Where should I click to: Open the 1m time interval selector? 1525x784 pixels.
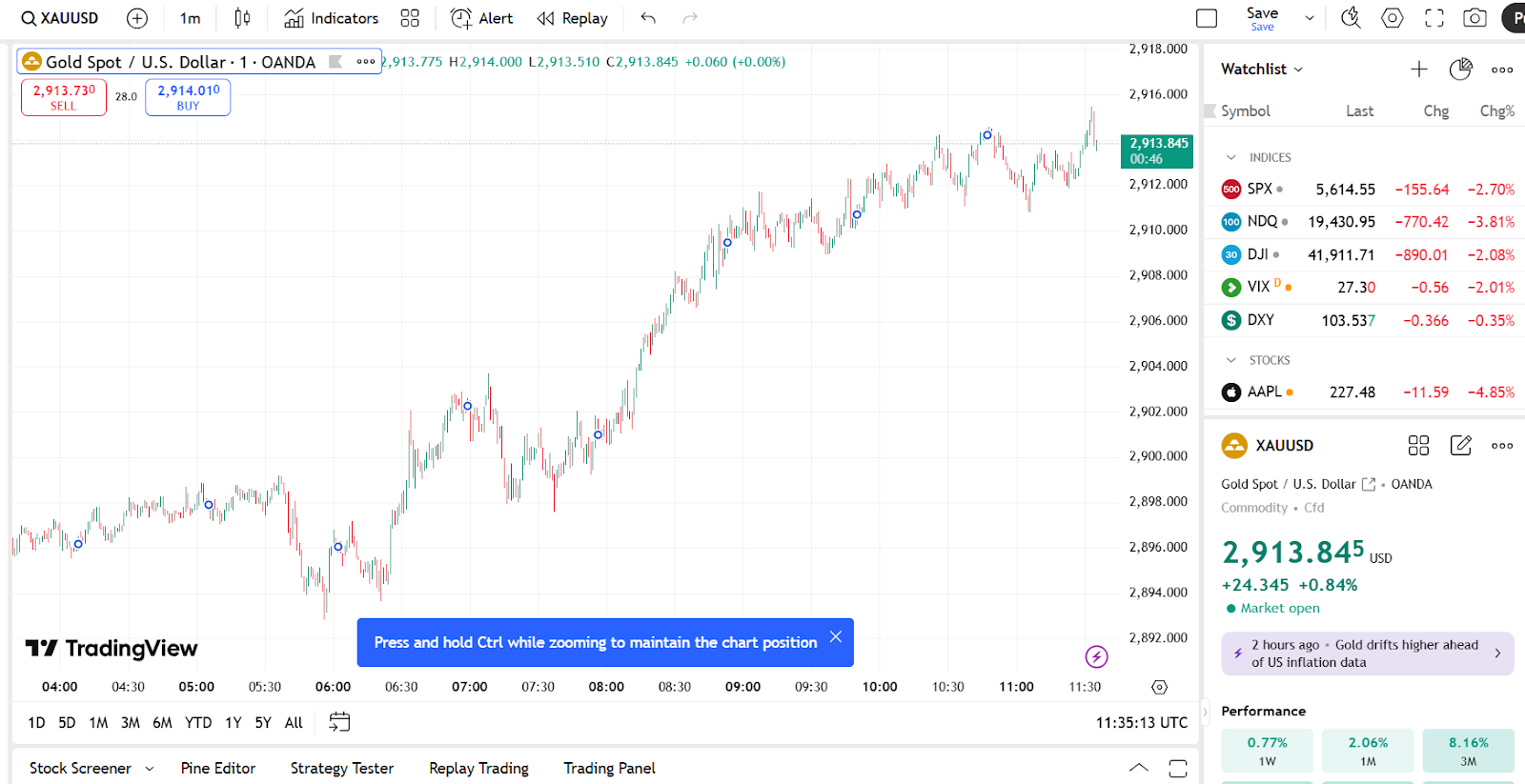click(190, 18)
